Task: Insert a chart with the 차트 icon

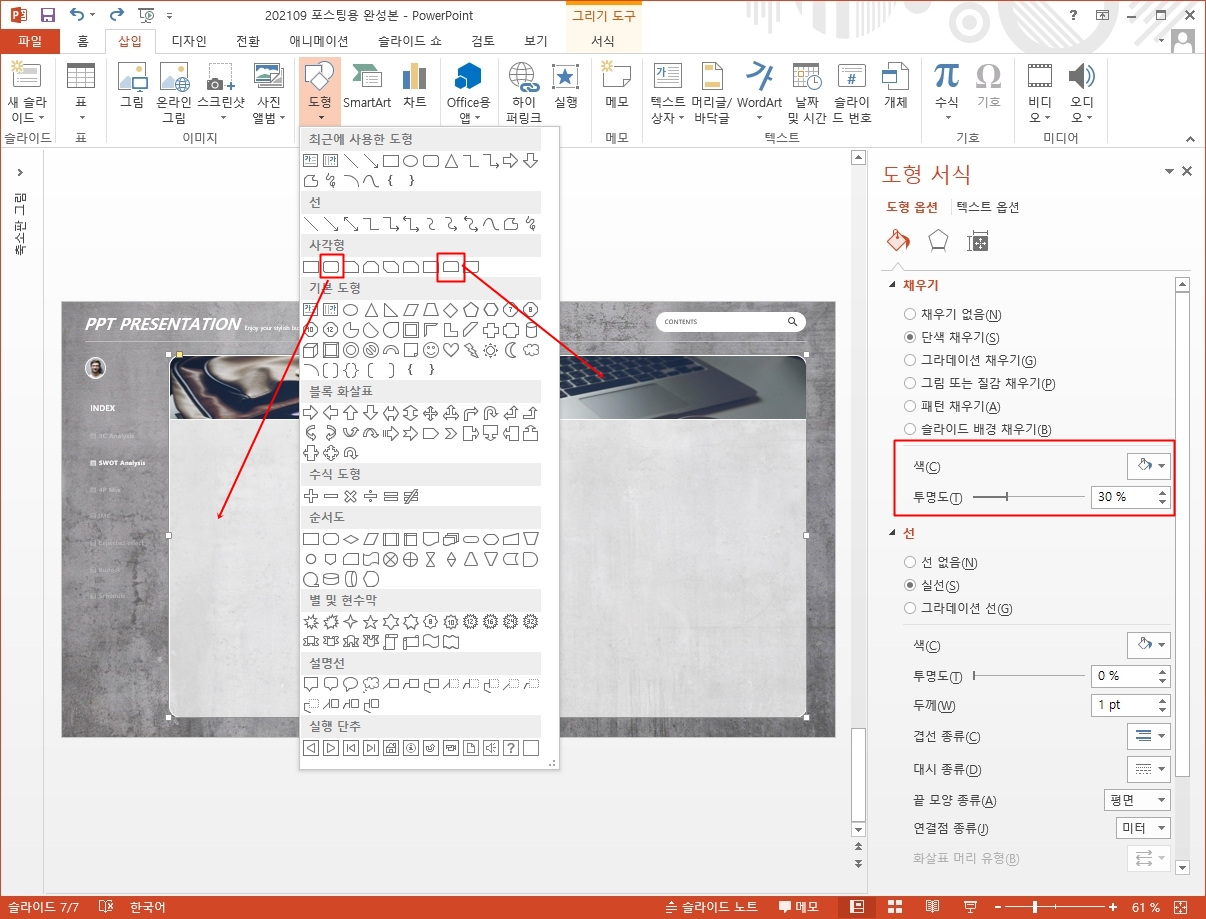Action: [x=414, y=86]
